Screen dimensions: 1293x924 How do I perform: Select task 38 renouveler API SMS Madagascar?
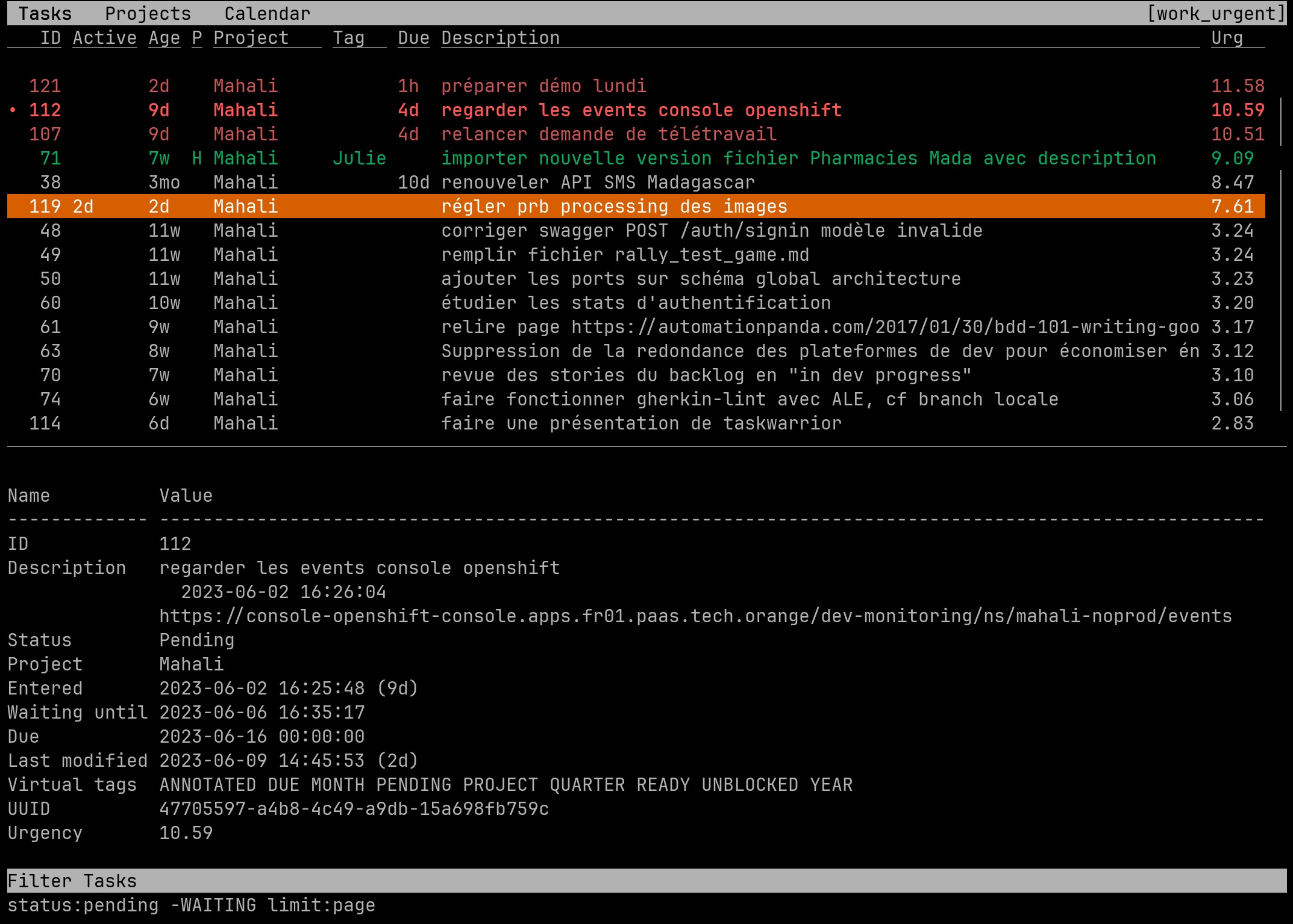[598, 183]
